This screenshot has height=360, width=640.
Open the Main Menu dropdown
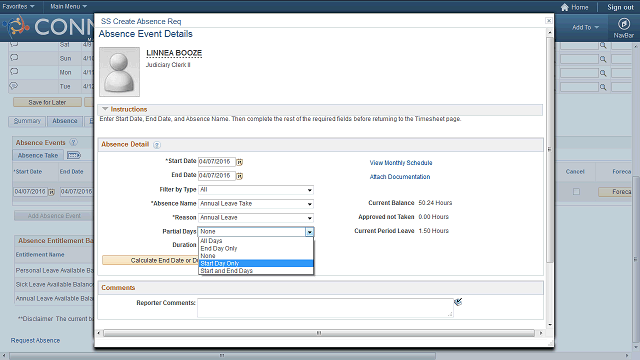[x=69, y=7]
